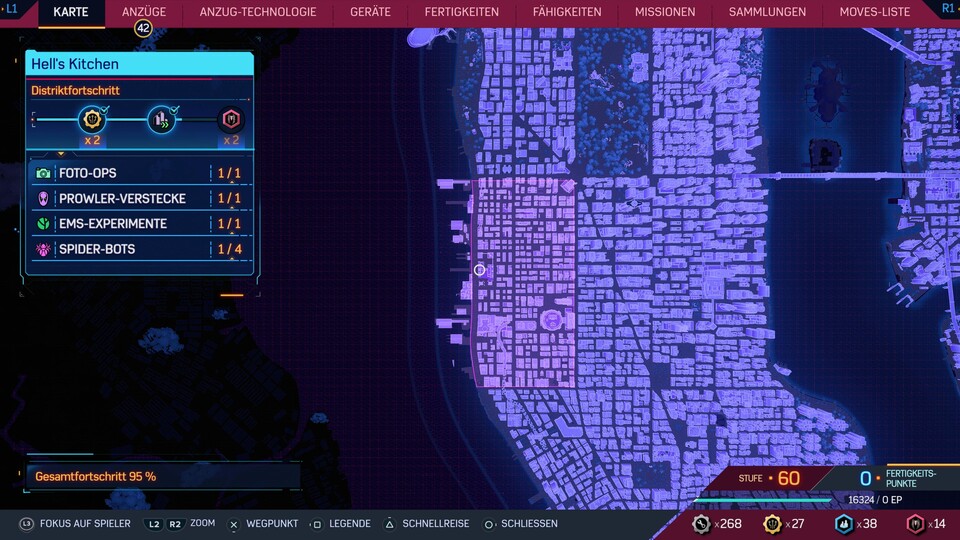Click the 16324 / 0 EP text
Image resolution: width=960 pixels, height=540 pixels.
(875, 500)
